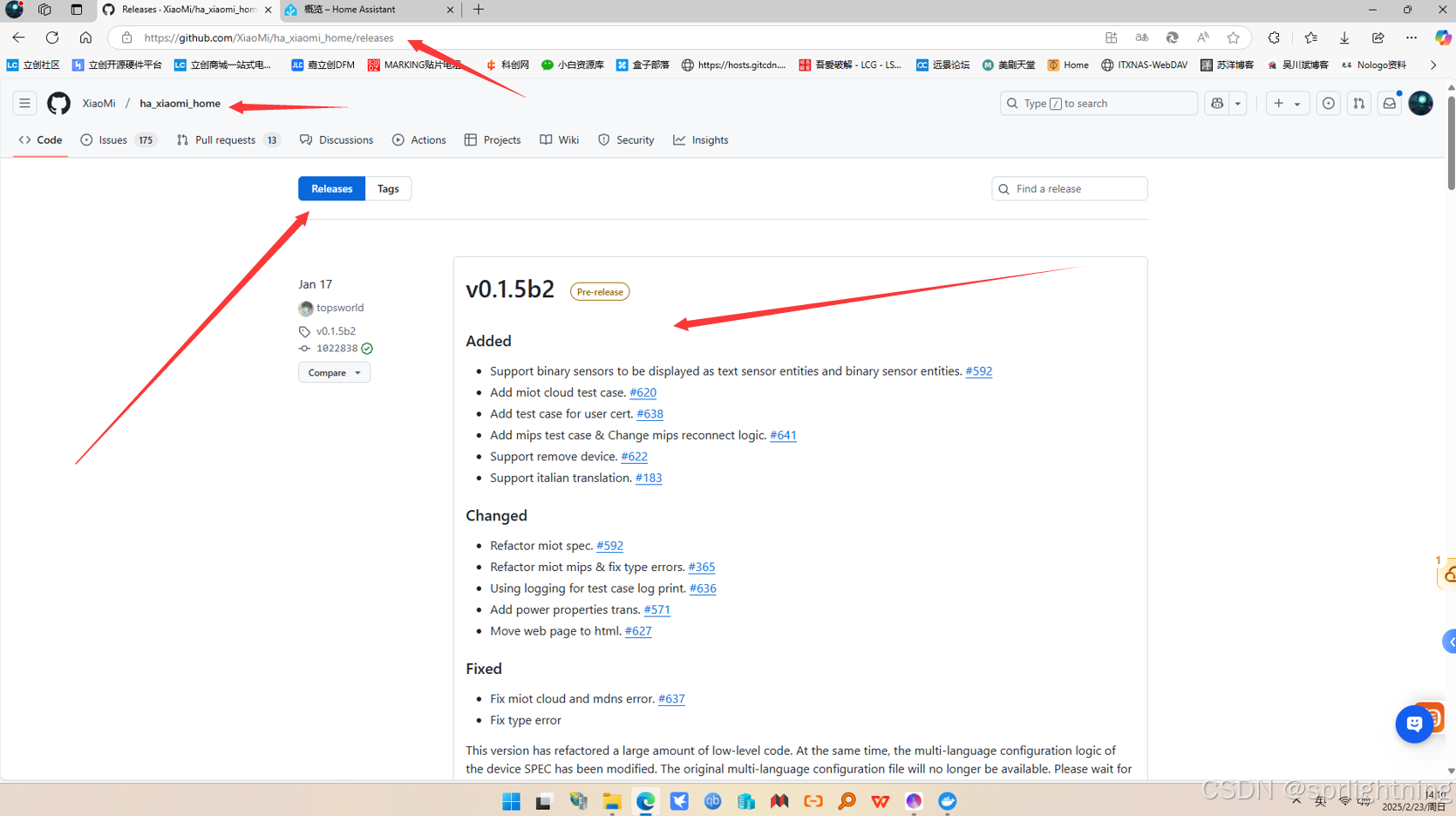Open a new browser tab
This screenshot has height=816, width=1456.
(x=479, y=10)
